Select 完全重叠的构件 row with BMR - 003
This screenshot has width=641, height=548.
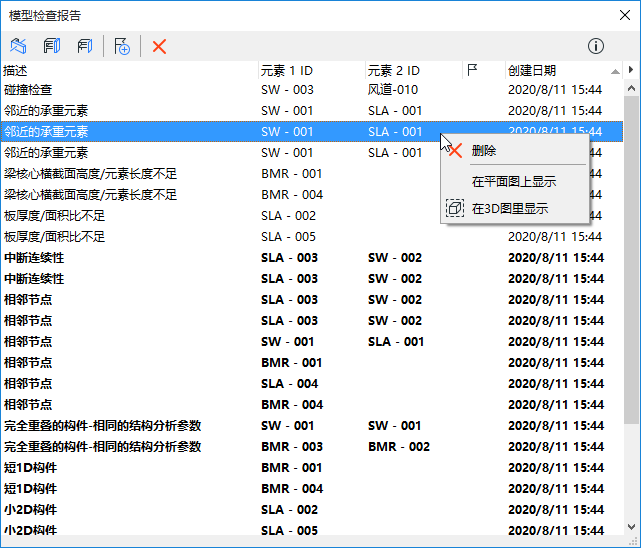(312, 447)
